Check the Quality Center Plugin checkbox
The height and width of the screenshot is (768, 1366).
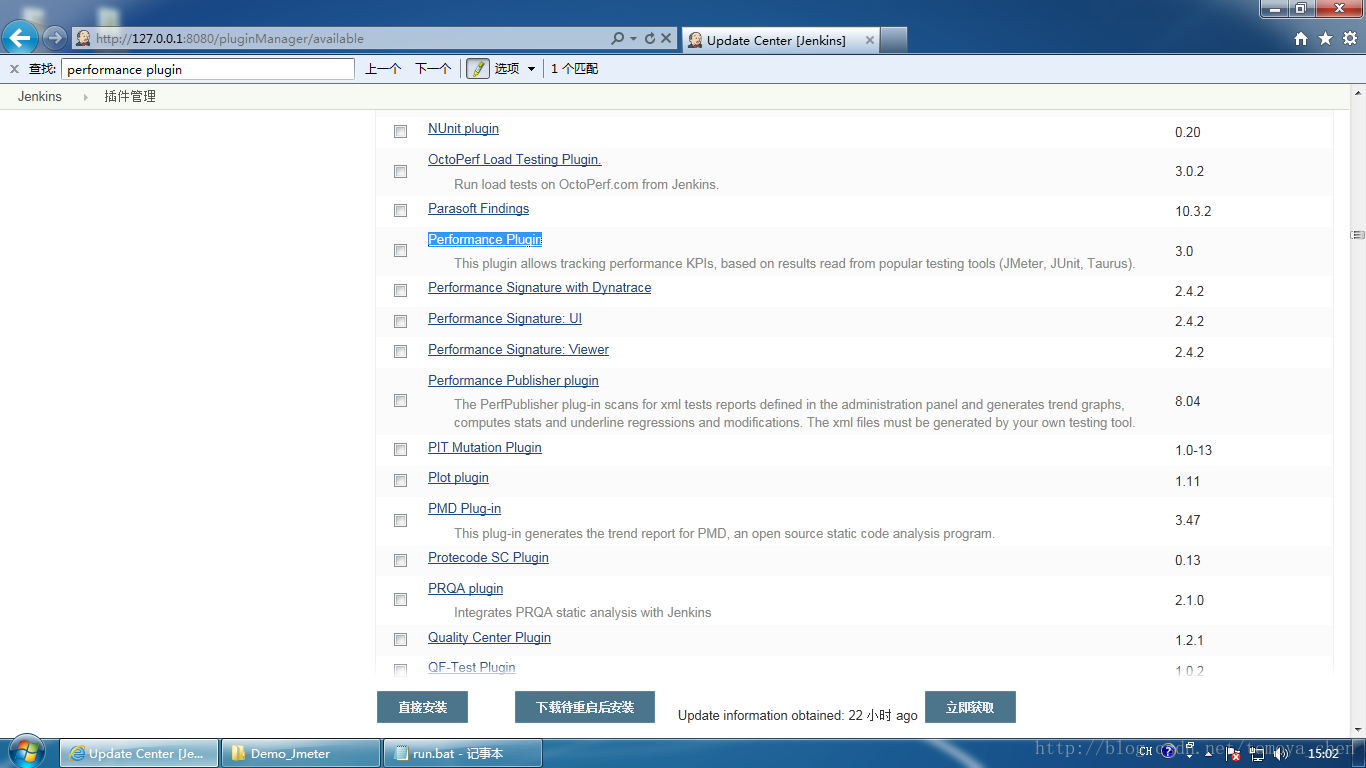pos(400,639)
